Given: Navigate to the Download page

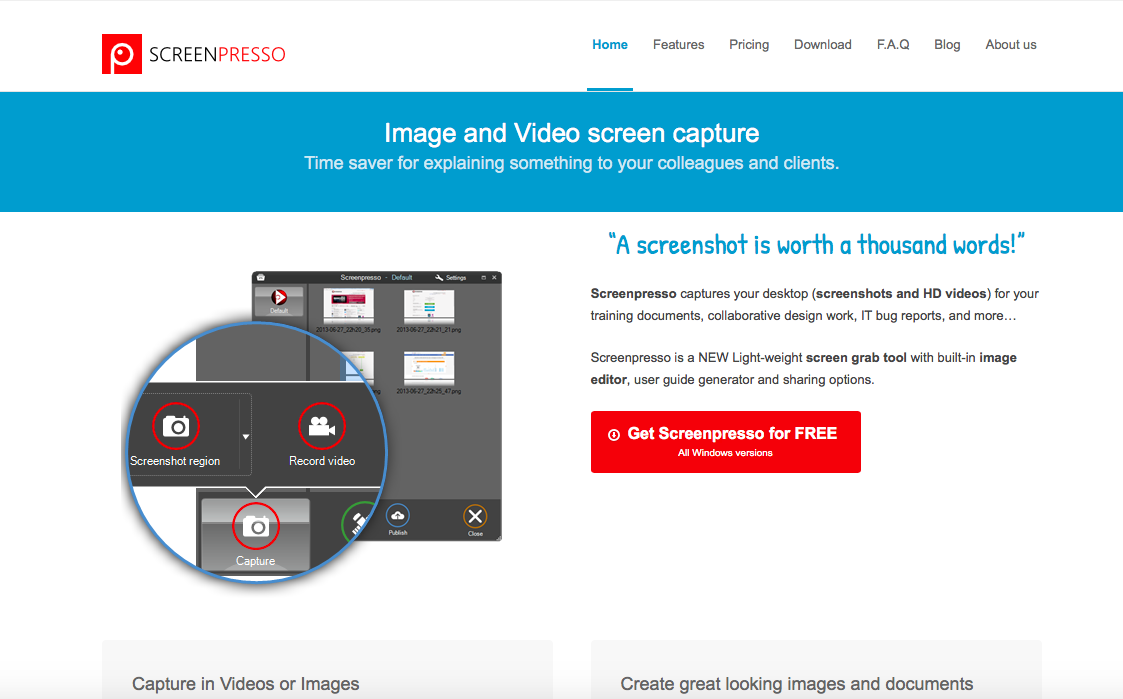Looking at the screenshot, I should click(x=823, y=44).
